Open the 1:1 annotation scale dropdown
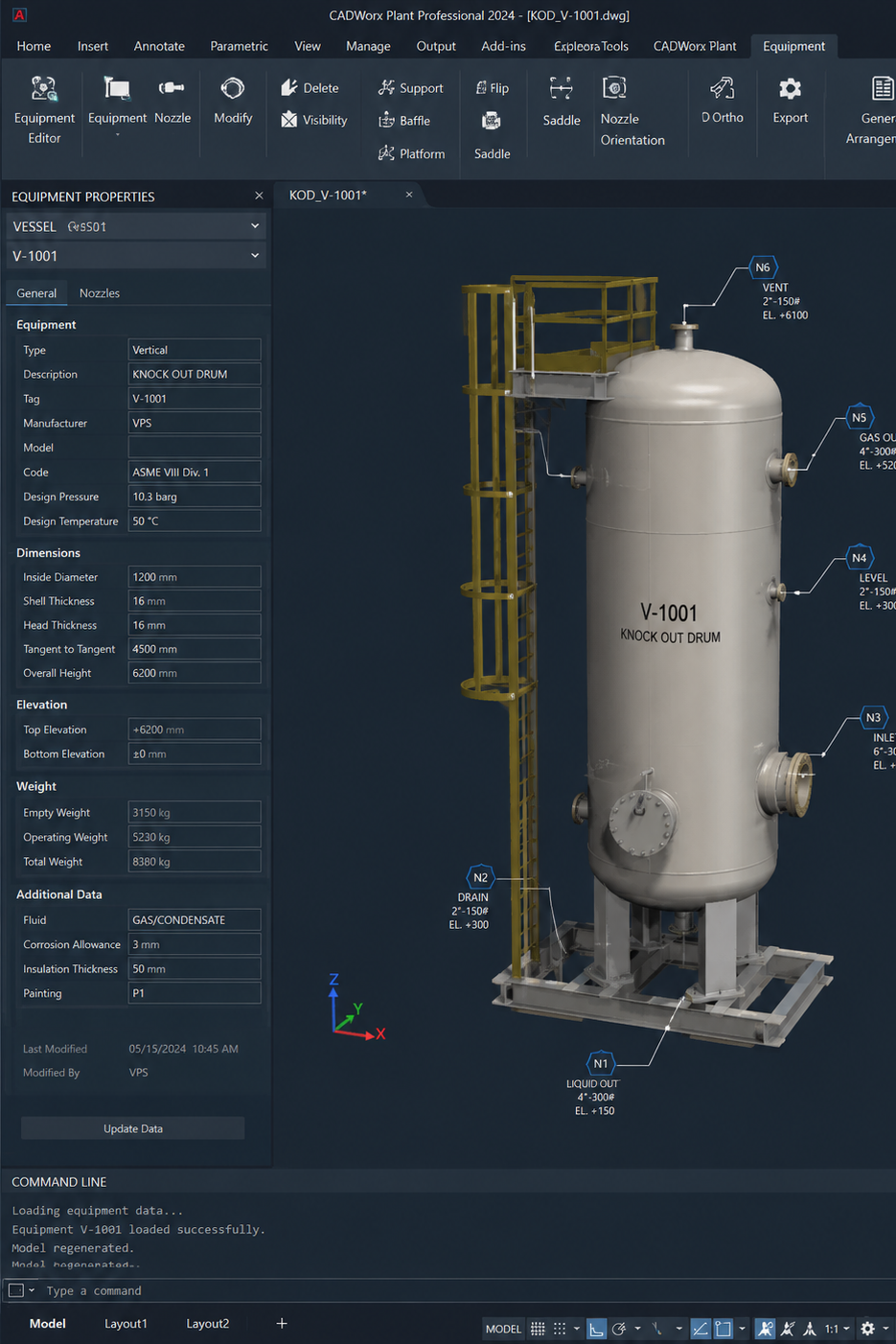 coord(838,1329)
